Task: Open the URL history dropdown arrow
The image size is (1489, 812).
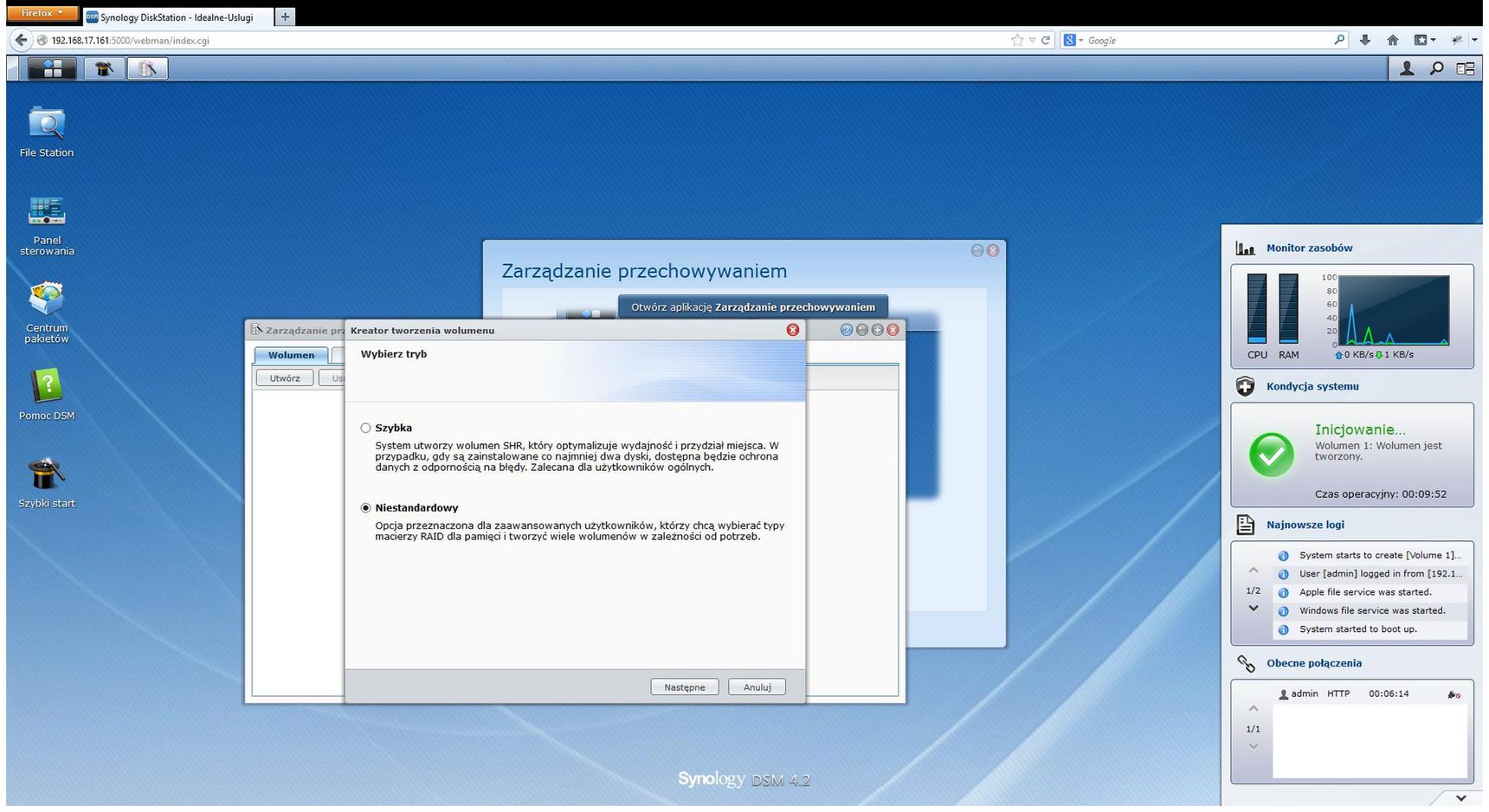Action: (1032, 40)
